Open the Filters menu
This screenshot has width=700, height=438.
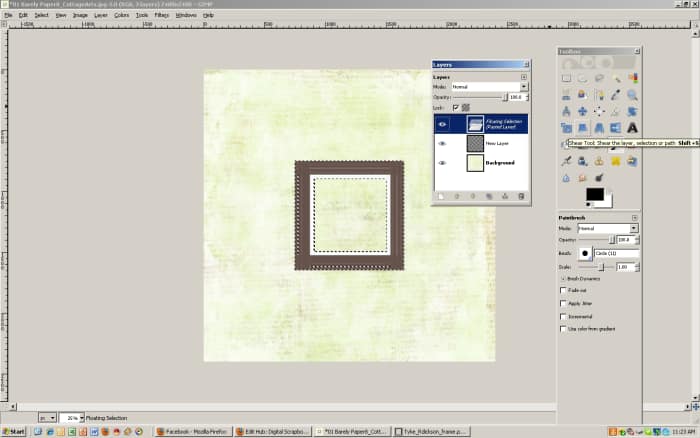162,15
